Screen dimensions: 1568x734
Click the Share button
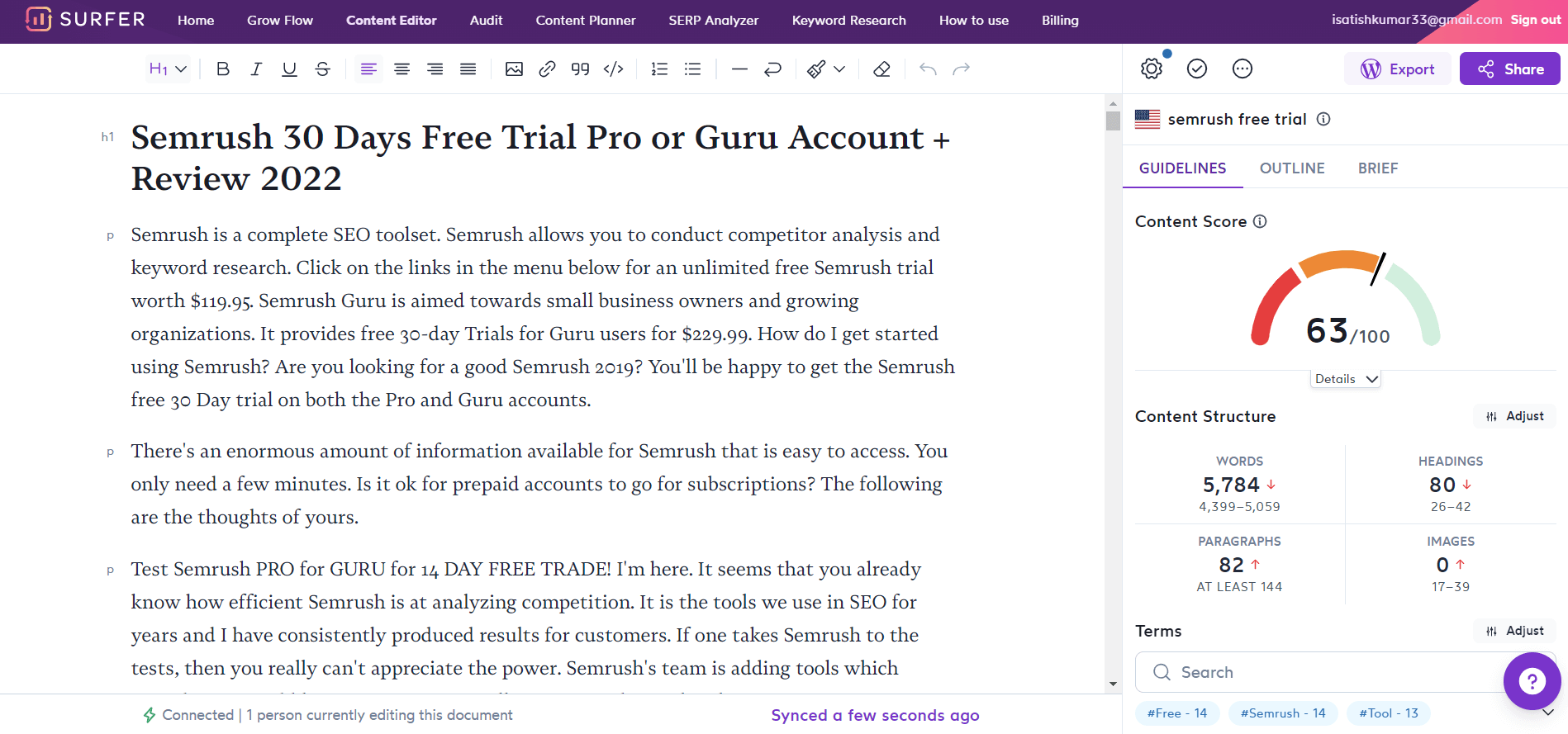pos(1510,69)
